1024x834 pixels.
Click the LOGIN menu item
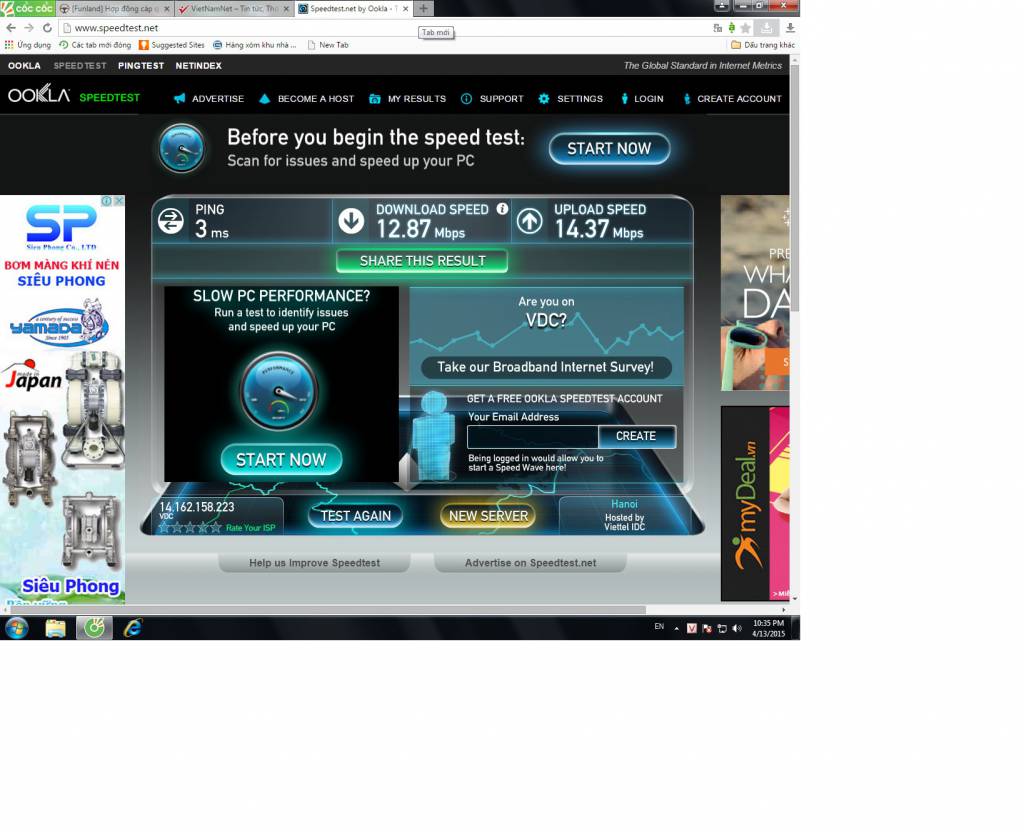(642, 99)
